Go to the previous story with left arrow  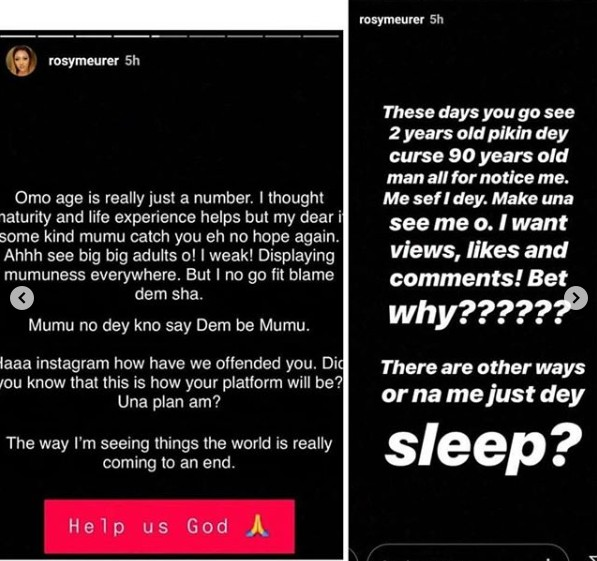coord(22,298)
